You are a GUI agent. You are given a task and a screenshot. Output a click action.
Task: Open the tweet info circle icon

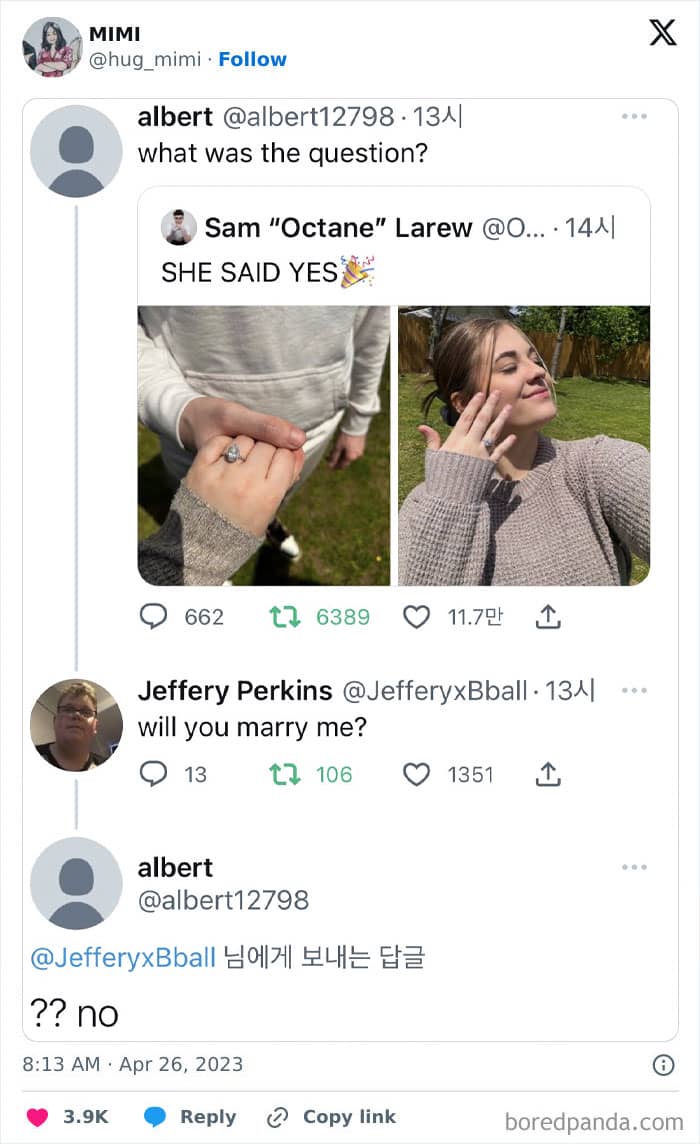[663, 1065]
